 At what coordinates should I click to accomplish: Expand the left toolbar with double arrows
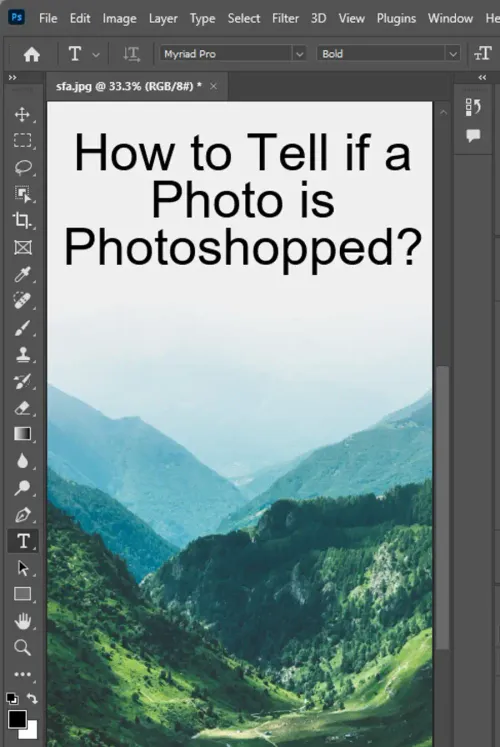[x=12, y=78]
